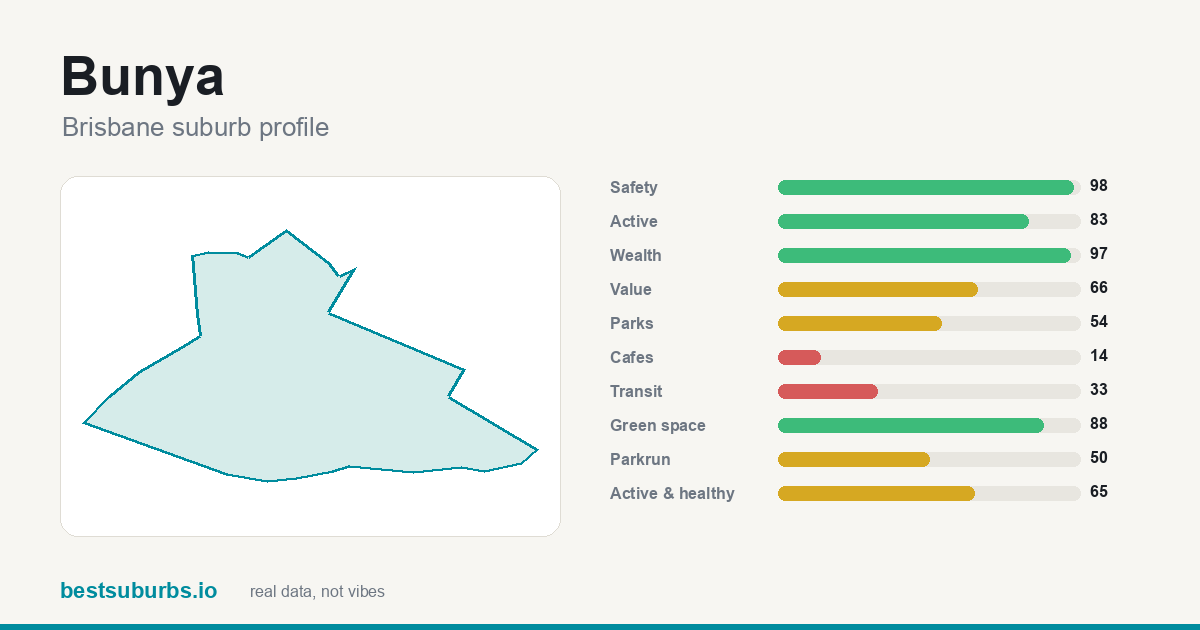The height and width of the screenshot is (630, 1200).
Task: Click the Value score bar
Action: coord(929,289)
